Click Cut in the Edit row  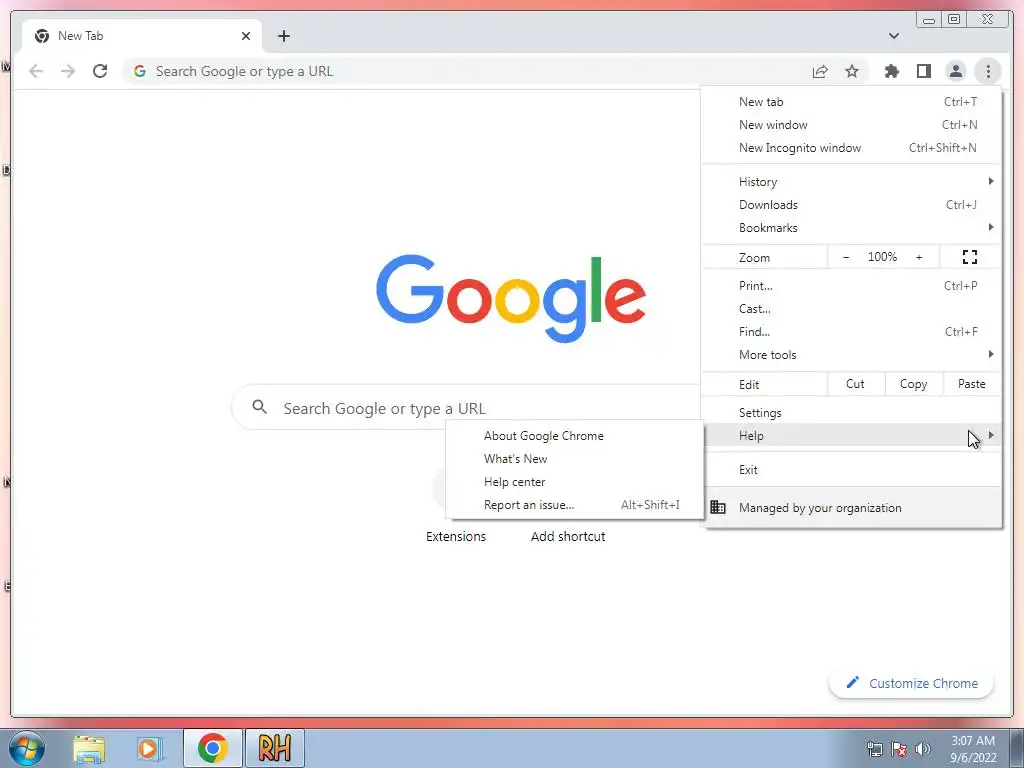[856, 384]
